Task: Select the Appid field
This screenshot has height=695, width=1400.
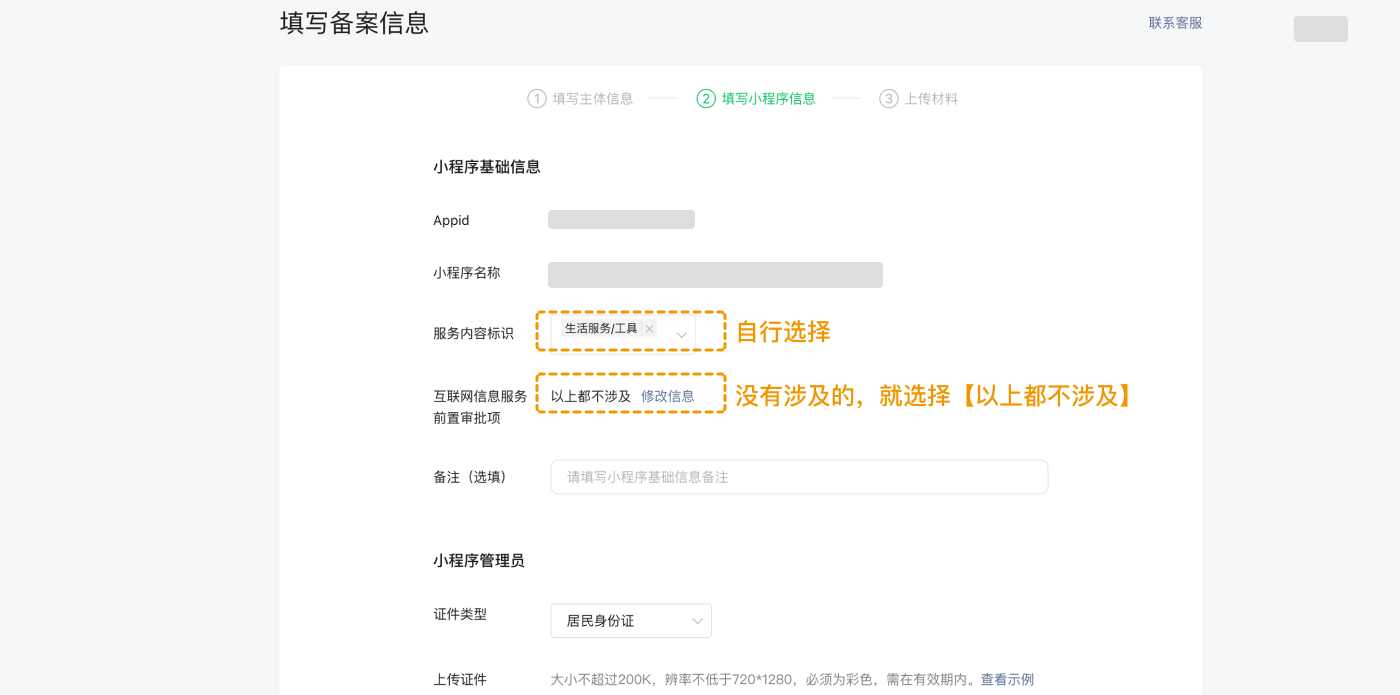Action: click(621, 219)
